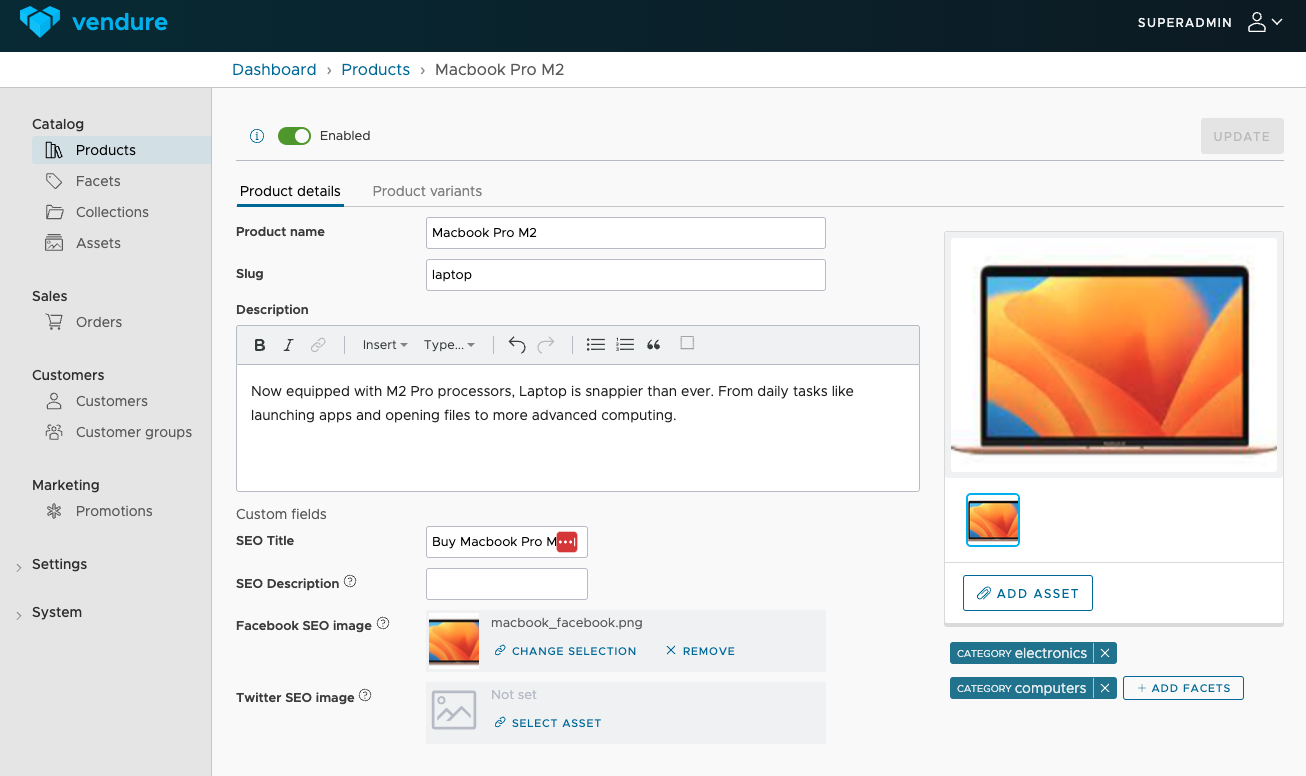Click the Vendure logo
Image resolution: width=1306 pixels, height=776 pixels.
tap(94, 22)
